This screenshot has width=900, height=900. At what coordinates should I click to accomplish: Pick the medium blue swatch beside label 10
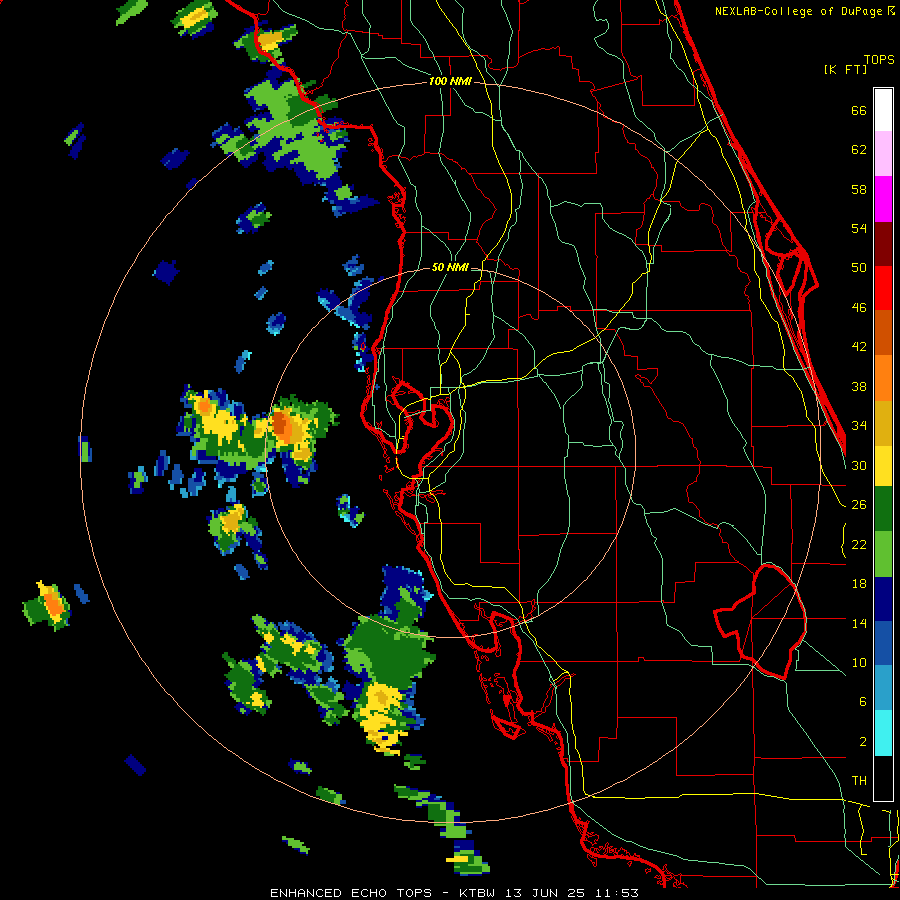point(883,643)
